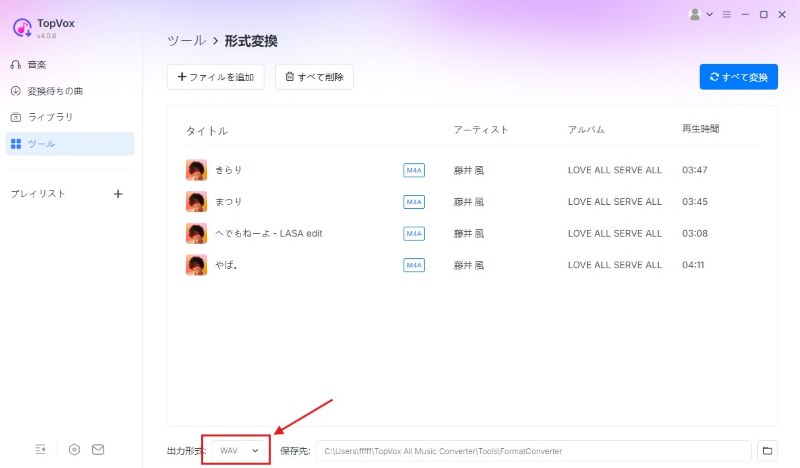Click album art of まつり
This screenshot has width=800, height=468.
pyautogui.click(x=196, y=202)
